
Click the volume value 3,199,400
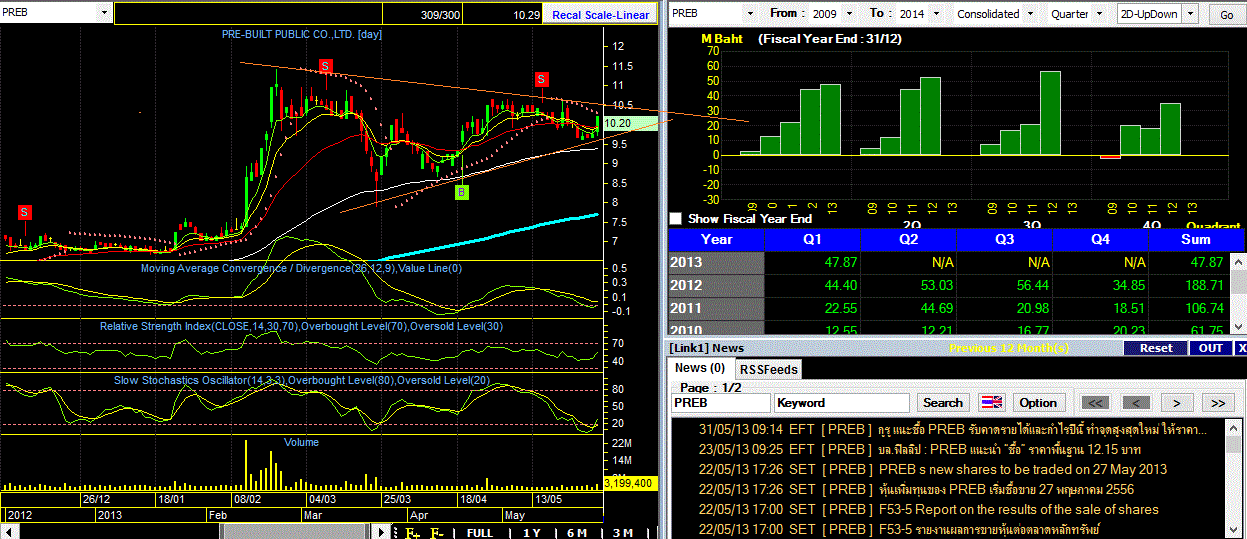pos(629,482)
